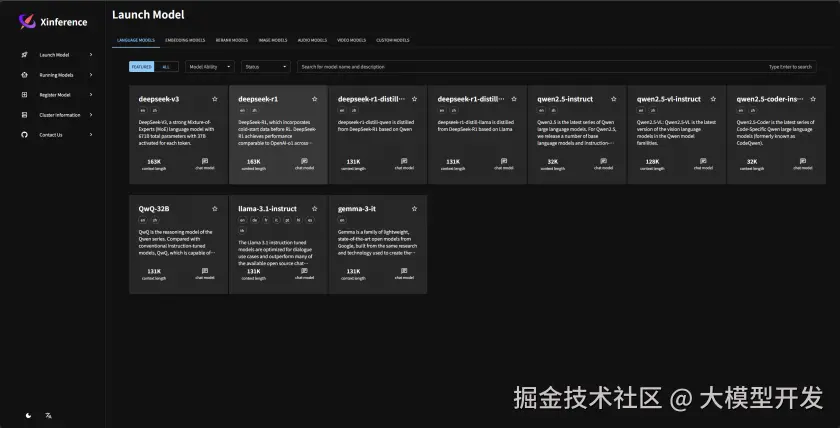This screenshot has height=428, width=840.
Task: Click the star on llama-3.1-instruct card
Action: [x=314, y=209]
